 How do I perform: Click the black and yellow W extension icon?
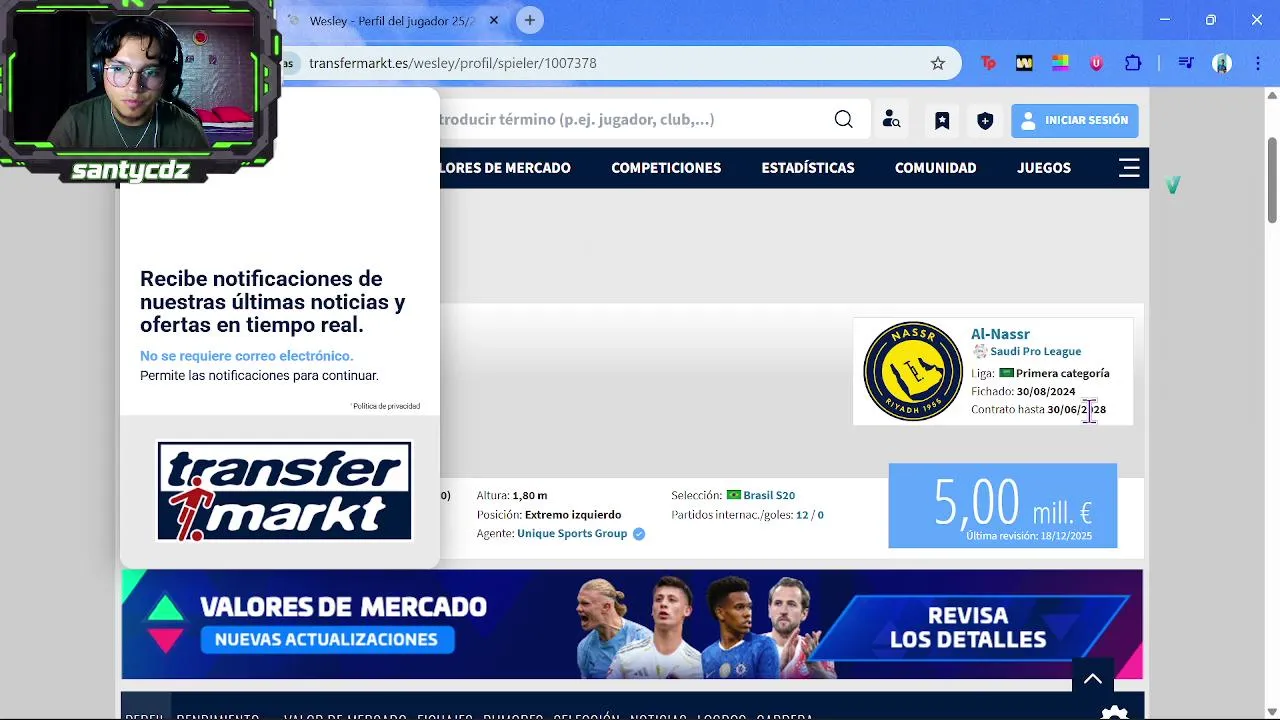point(1024,63)
